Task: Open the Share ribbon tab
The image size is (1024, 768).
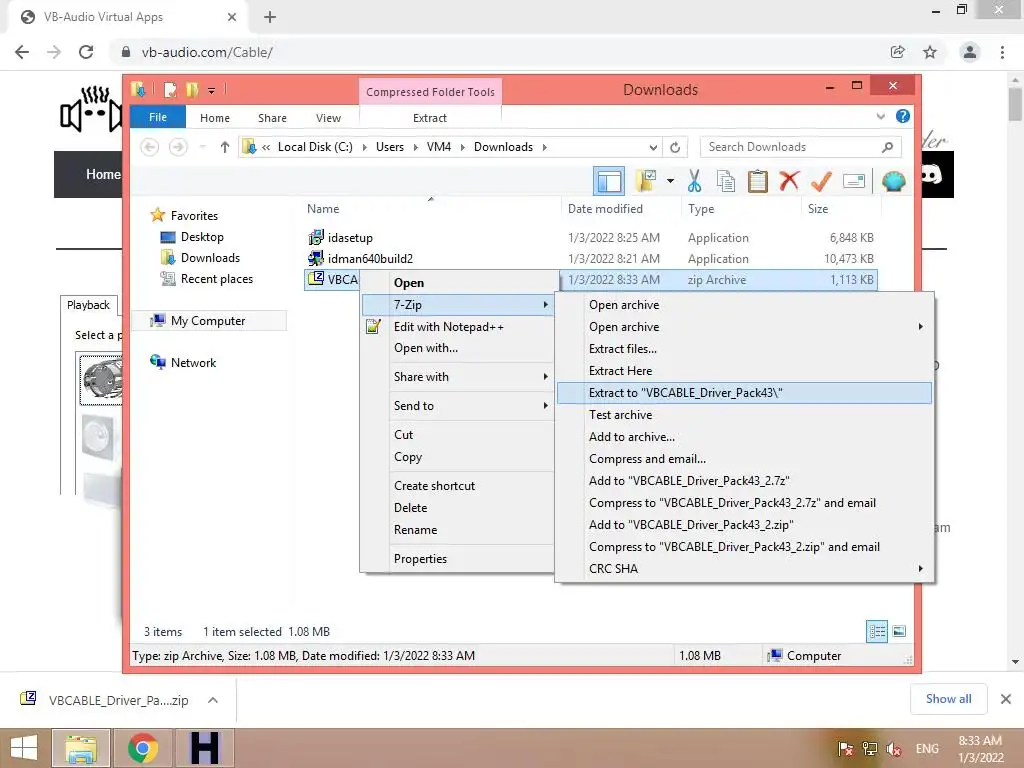Action: tap(272, 118)
